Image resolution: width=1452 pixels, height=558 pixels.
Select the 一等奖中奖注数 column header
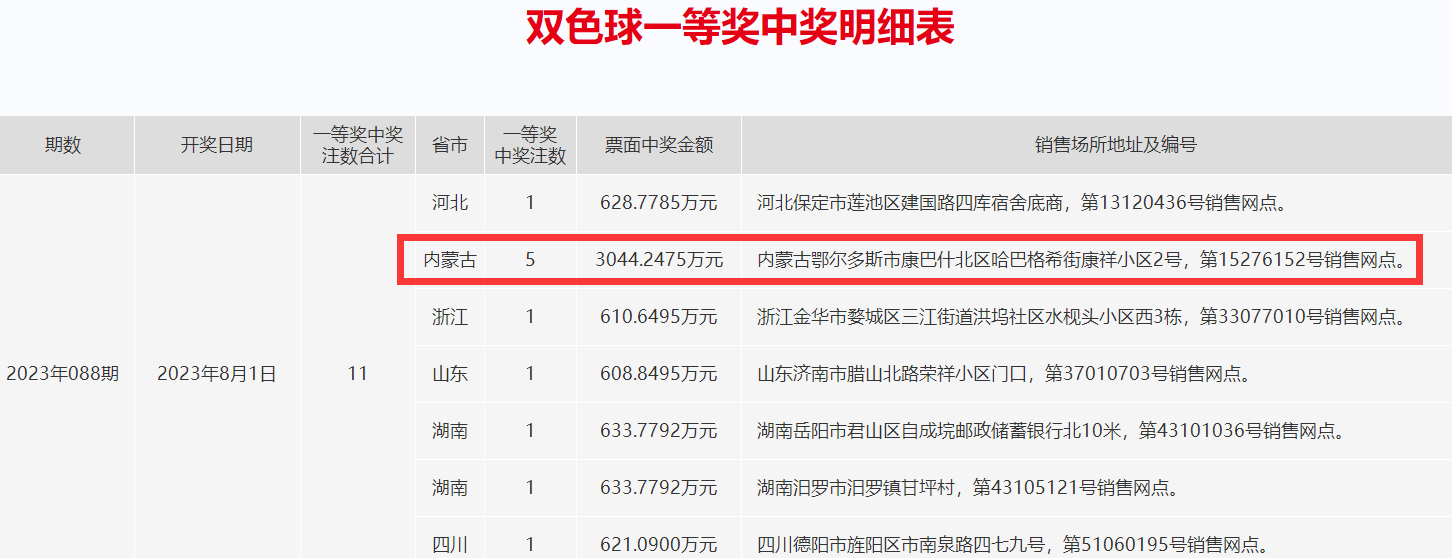[531, 145]
